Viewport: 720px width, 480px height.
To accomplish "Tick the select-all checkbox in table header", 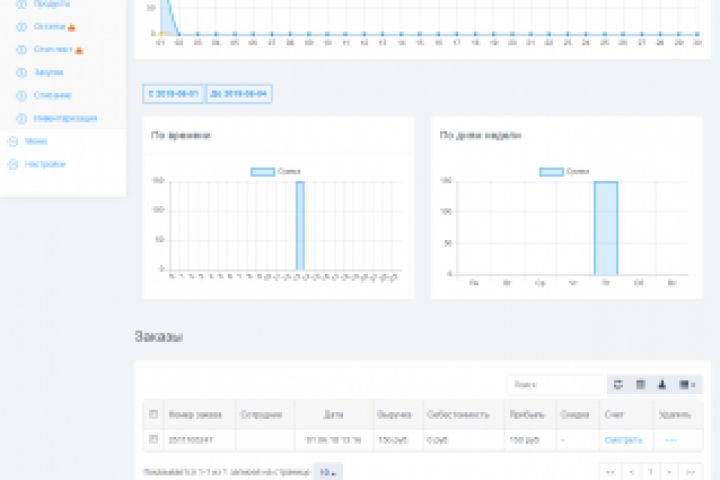I will coord(153,414).
